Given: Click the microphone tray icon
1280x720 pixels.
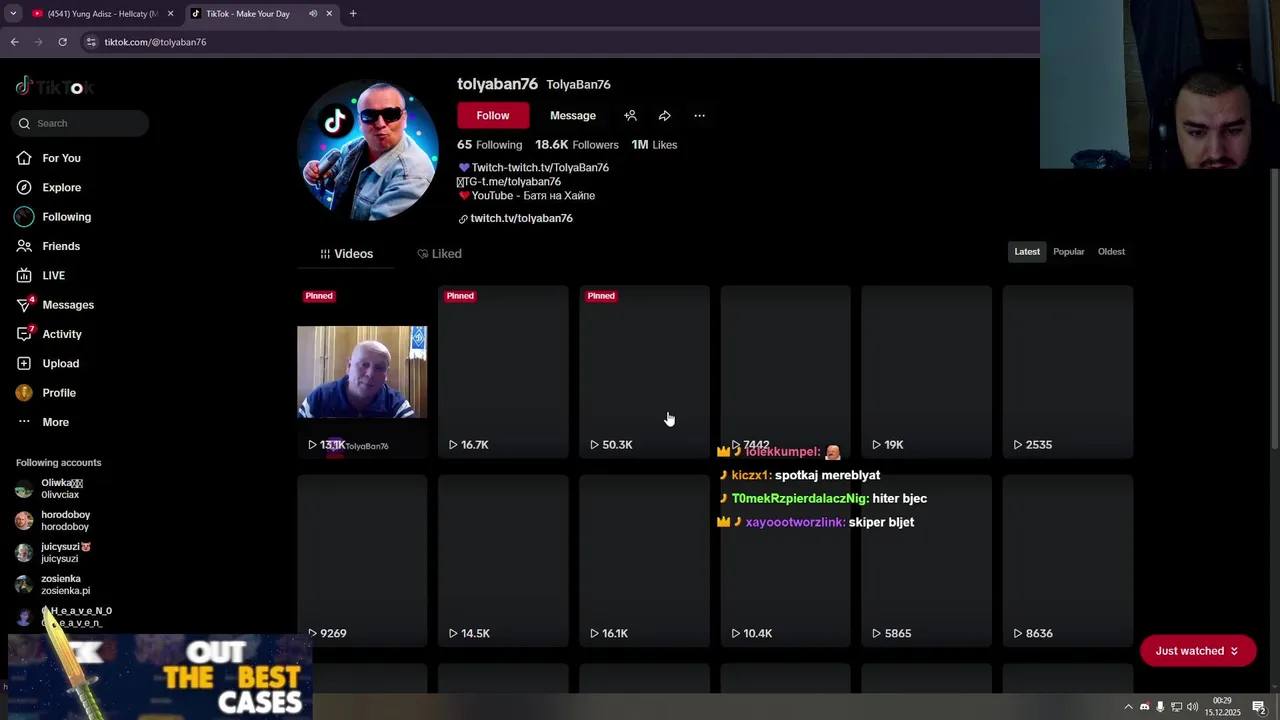Looking at the screenshot, I should [x=1160, y=707].
